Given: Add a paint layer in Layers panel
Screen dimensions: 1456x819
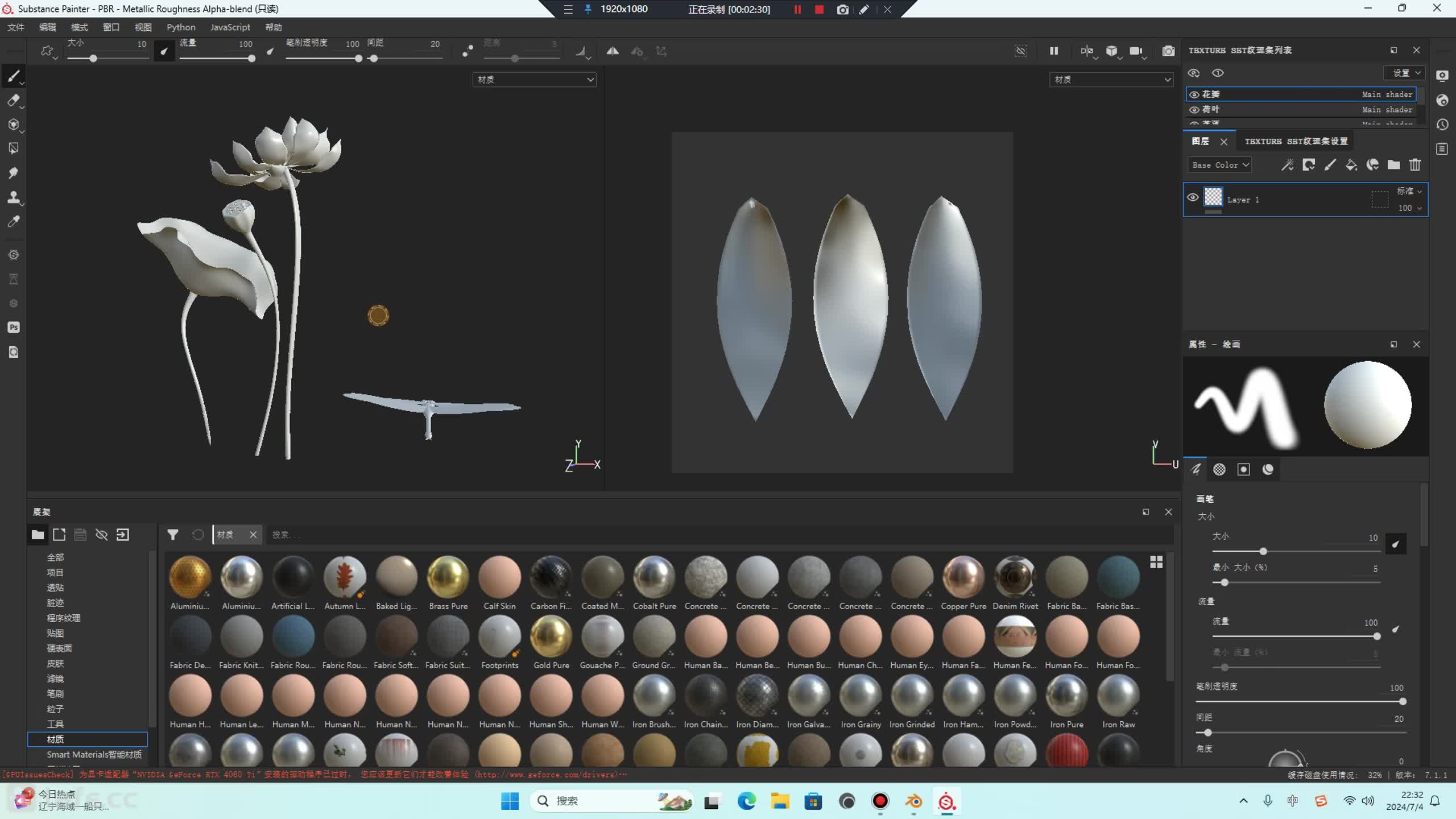Looking at the screenshot, I should (x=1330, y=165).
